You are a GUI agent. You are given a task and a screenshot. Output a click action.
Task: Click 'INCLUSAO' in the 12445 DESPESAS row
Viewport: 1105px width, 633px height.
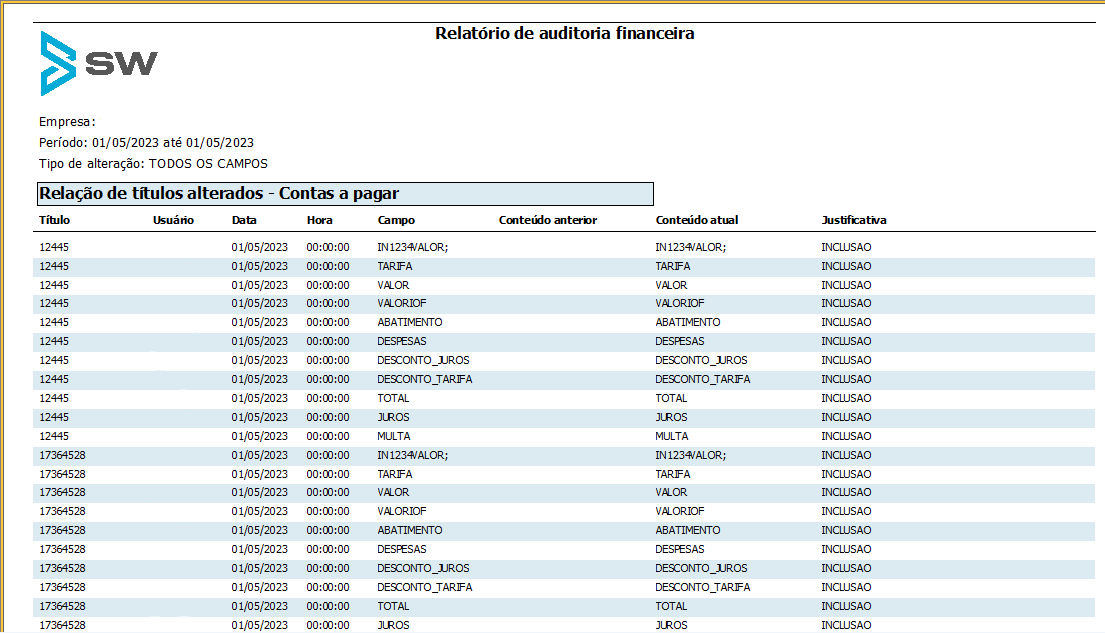tap(846, 341)
